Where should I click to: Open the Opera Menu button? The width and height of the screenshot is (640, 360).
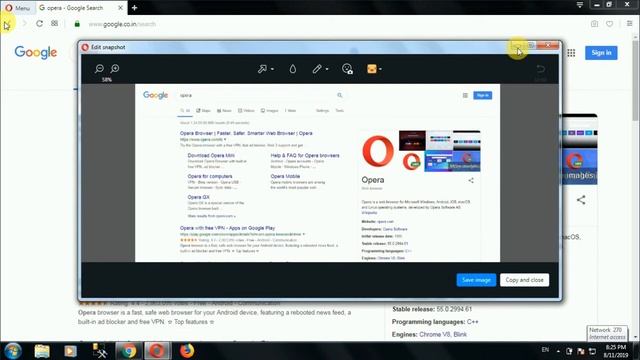tap(18, 8)
